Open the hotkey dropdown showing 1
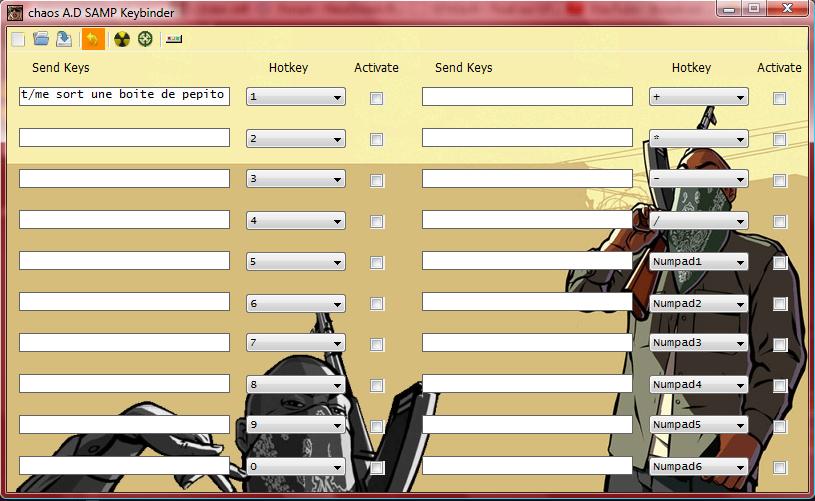815x501 pixels. tap(296, 97)
